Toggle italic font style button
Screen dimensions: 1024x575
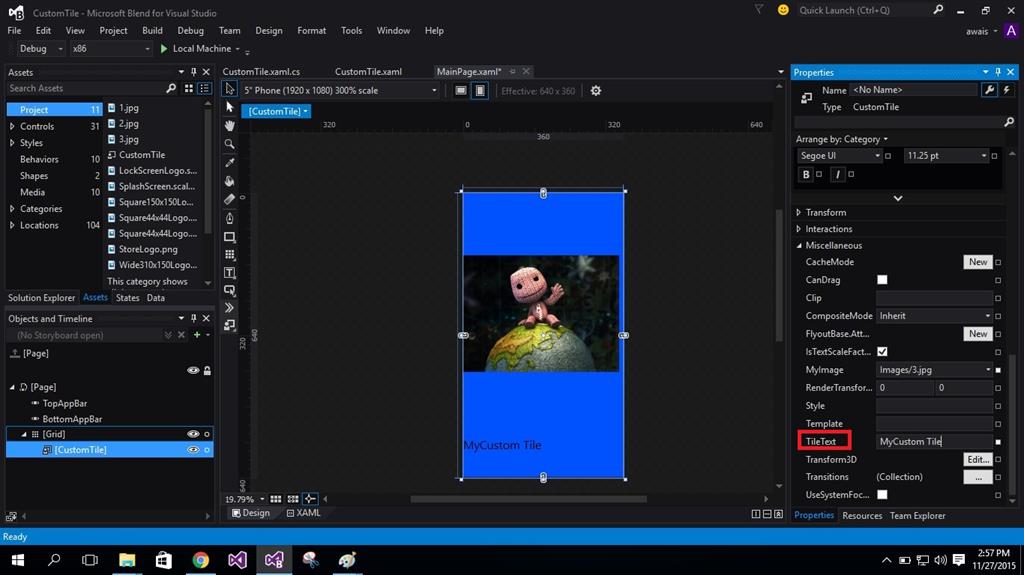point(837,174)
